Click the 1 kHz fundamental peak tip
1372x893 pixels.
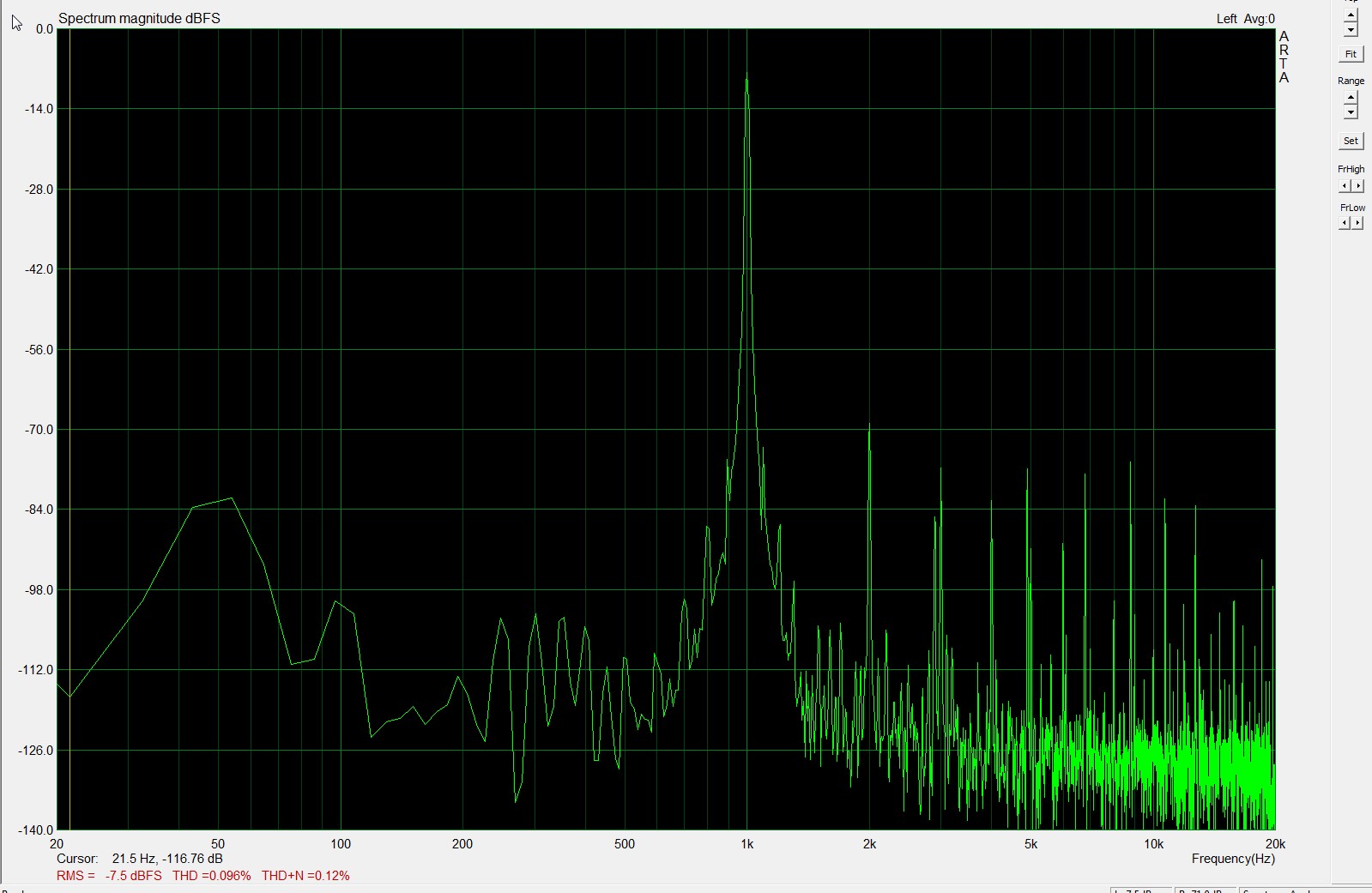[x=746, y=75]
